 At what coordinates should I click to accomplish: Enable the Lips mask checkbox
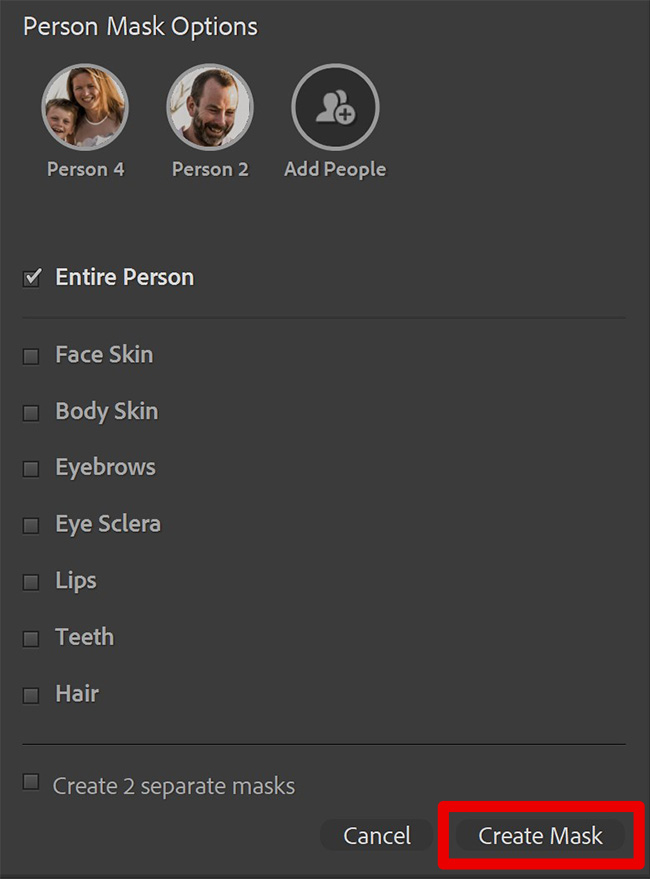coord(31,582)
